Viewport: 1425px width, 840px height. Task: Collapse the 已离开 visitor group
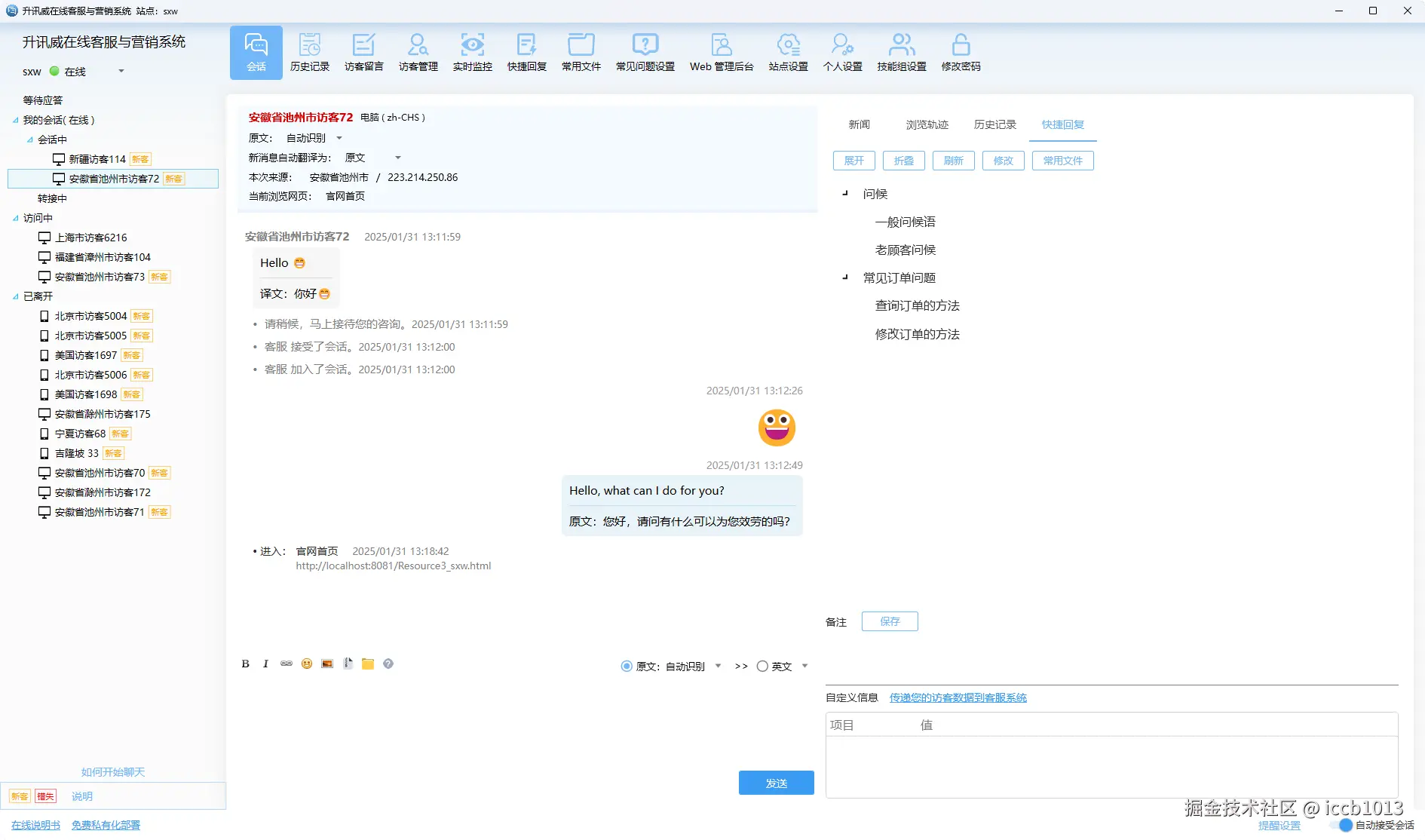15,296
